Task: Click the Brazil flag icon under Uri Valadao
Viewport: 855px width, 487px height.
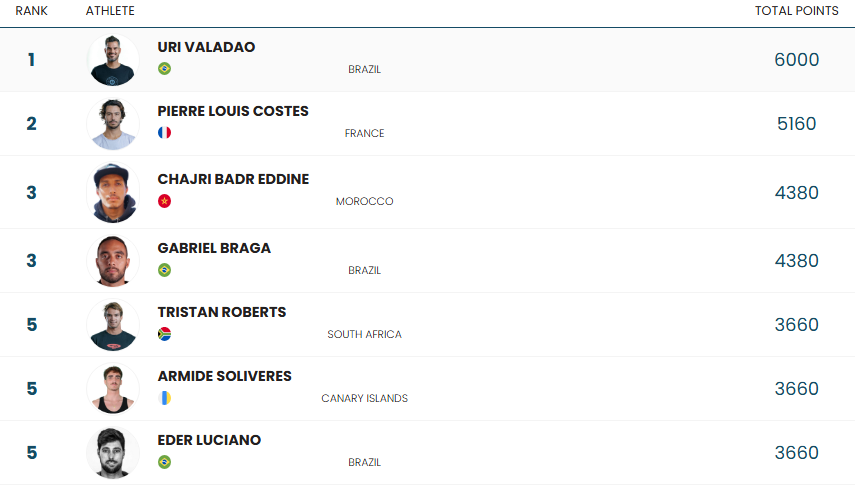Action: coord(164,69)
